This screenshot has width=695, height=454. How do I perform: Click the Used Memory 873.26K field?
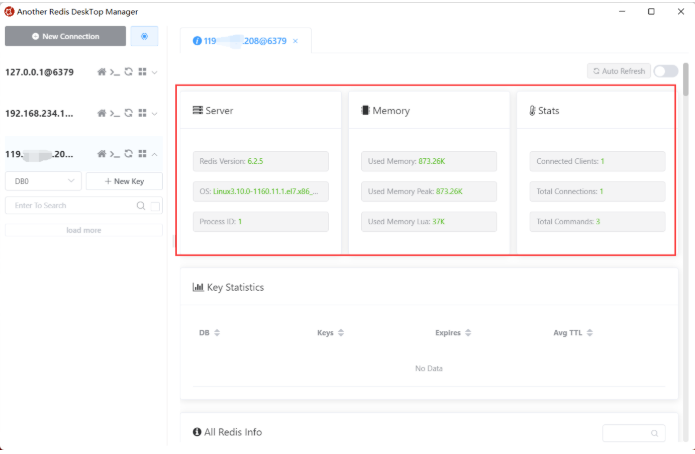429,161
